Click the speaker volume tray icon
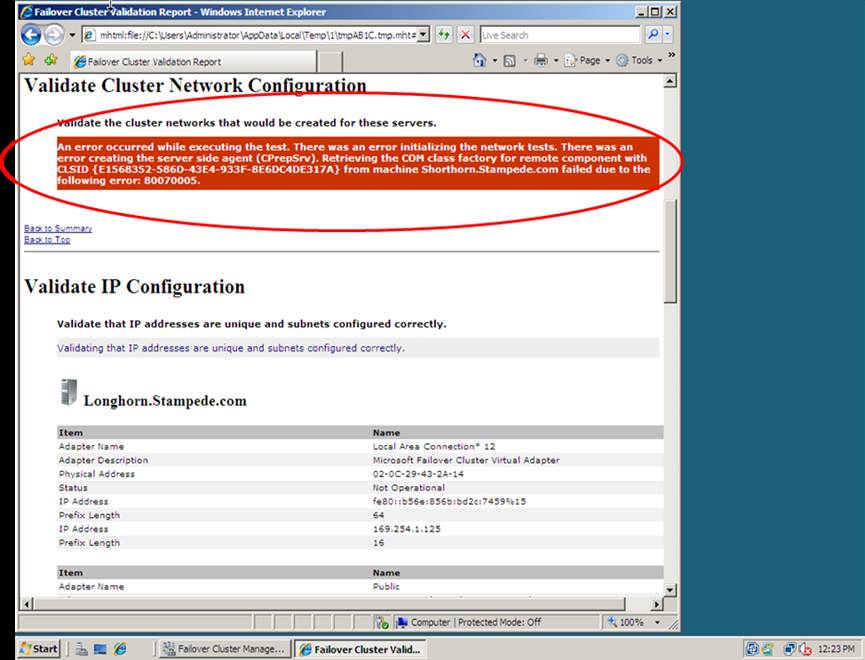 tap(805, 650)
